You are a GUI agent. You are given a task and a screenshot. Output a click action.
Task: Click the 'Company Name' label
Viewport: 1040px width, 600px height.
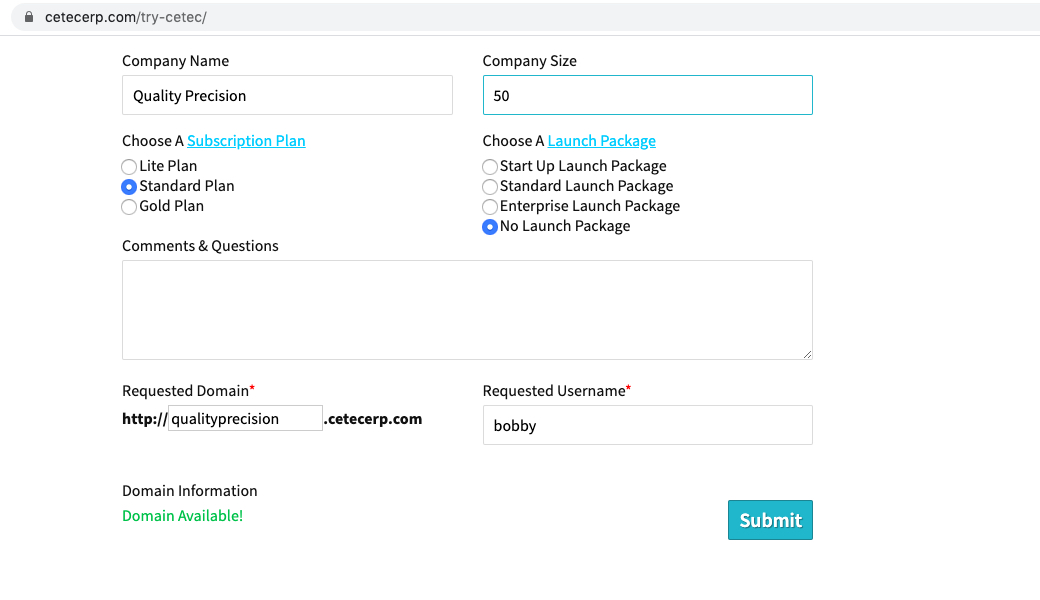(x=176, y=61)
